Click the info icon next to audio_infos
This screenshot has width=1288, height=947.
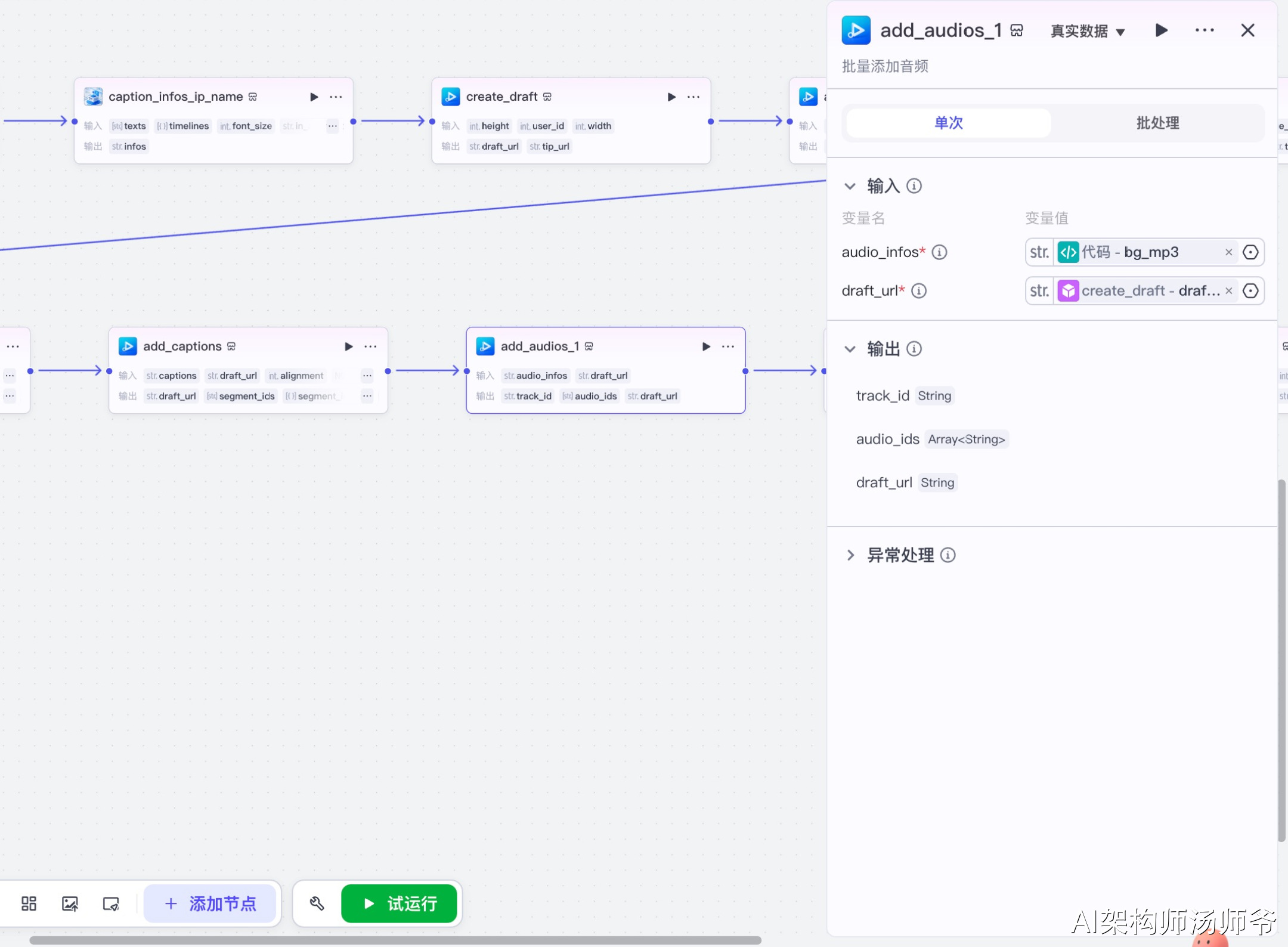click(x=939, y=252)
